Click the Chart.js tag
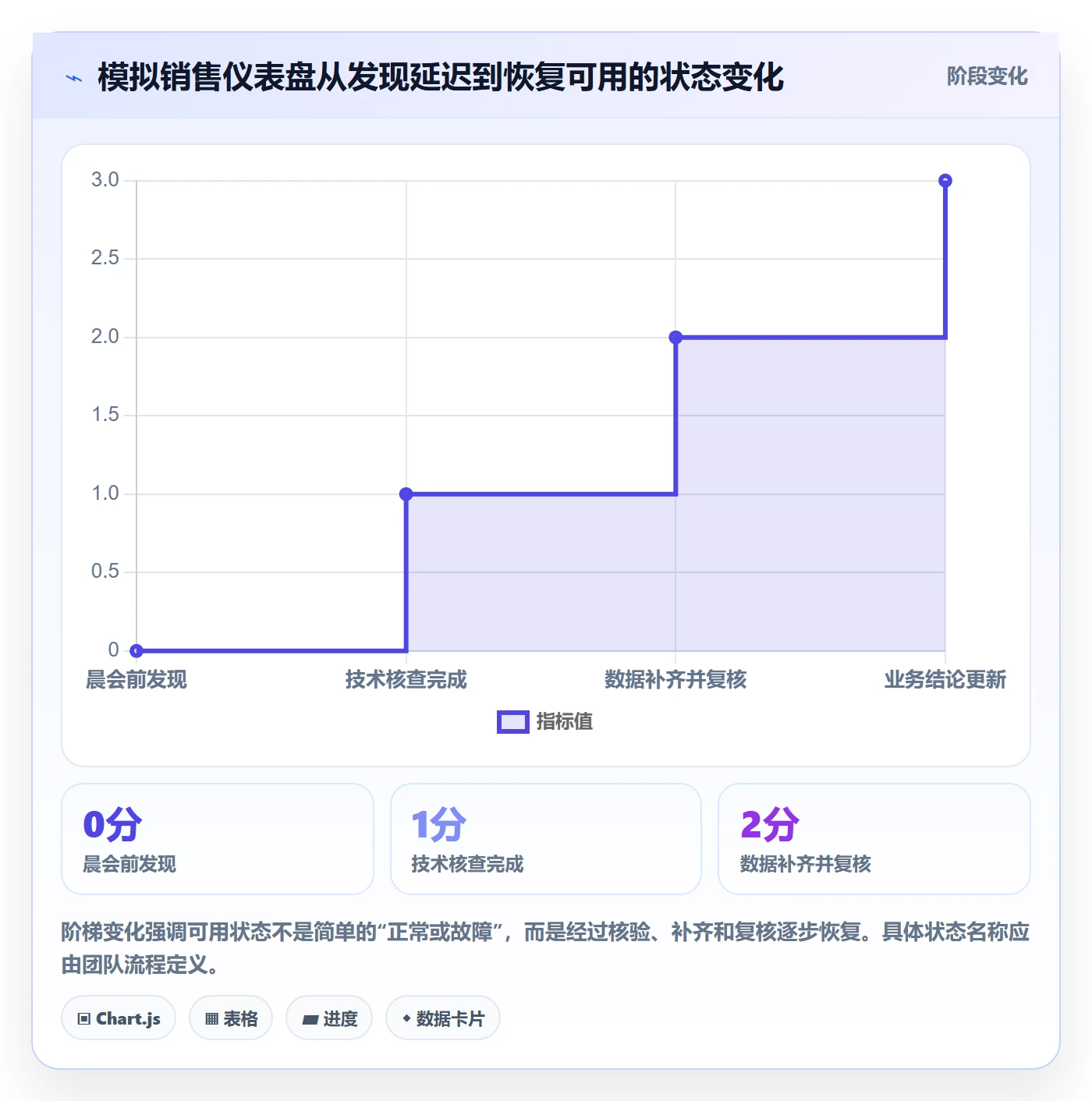Viewport: 1092px width, 1101px height. [119, 1018]
